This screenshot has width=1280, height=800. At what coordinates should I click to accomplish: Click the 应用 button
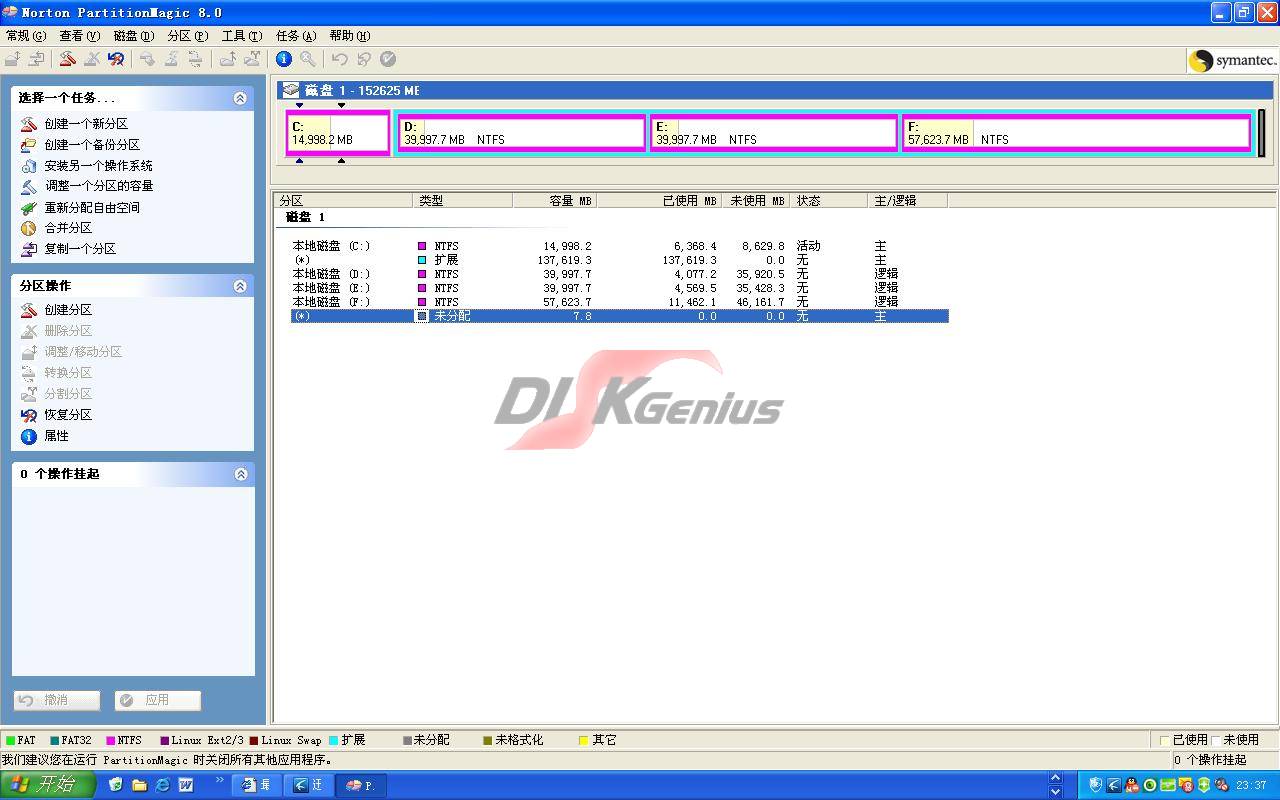(x=158, y=700)
